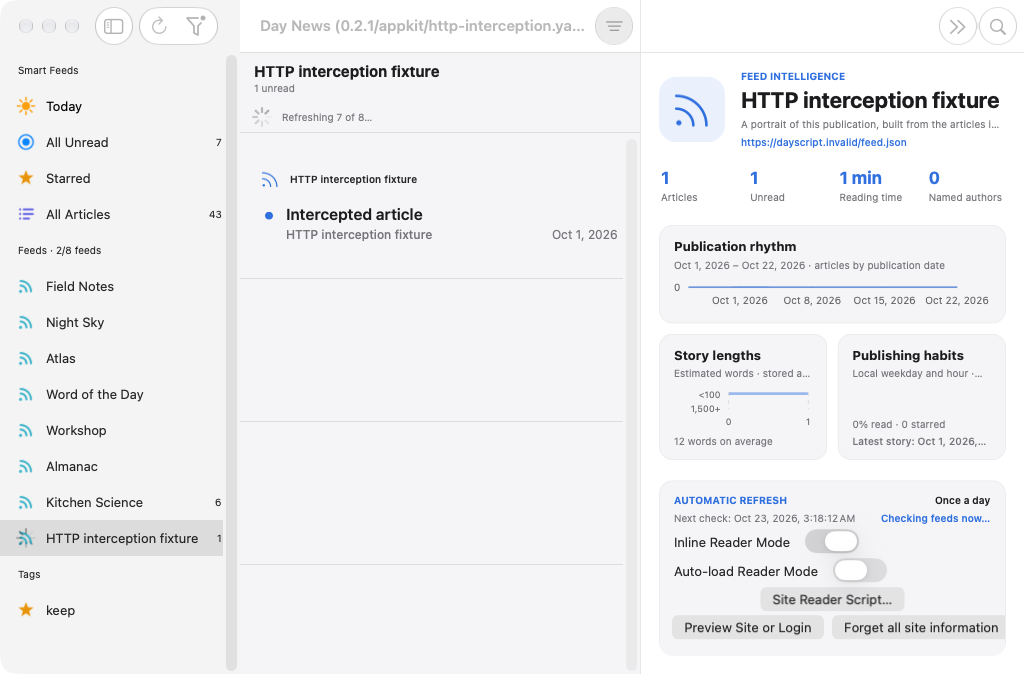Click the '0% read · 0 starred' text

pyautogui.click(x=899, y=425)
